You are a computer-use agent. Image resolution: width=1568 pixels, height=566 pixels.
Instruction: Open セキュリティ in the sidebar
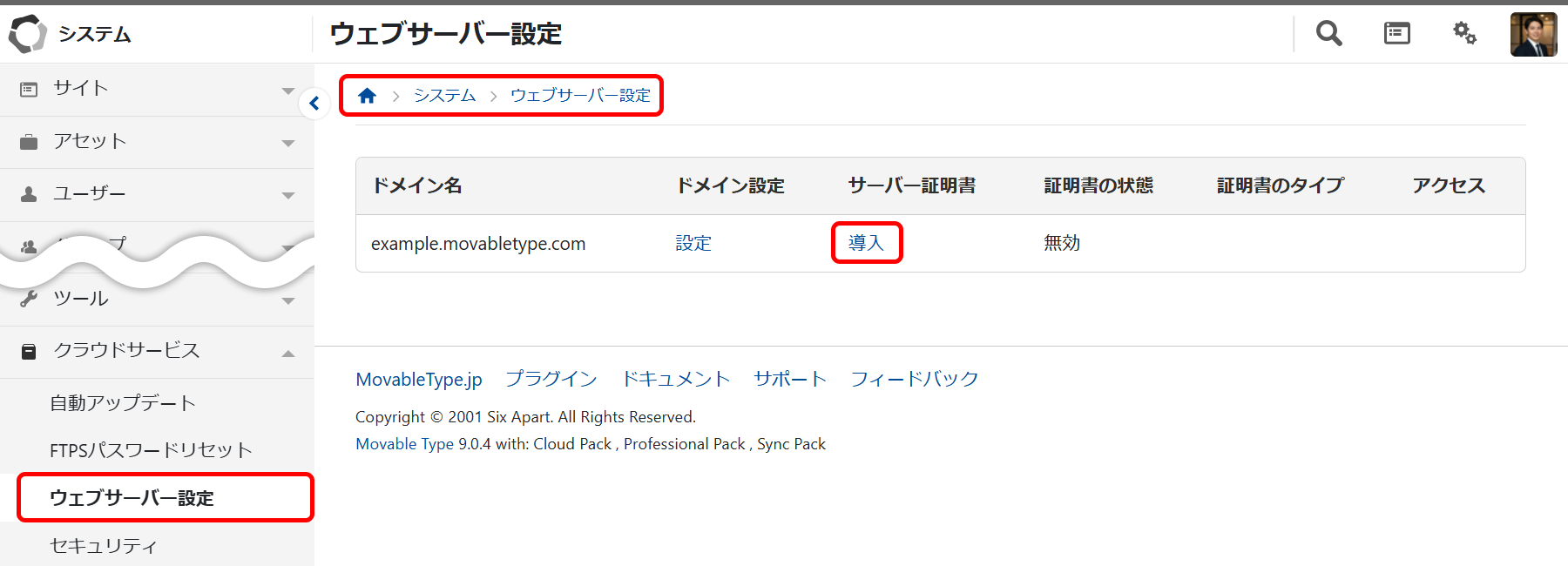point(104,546)
